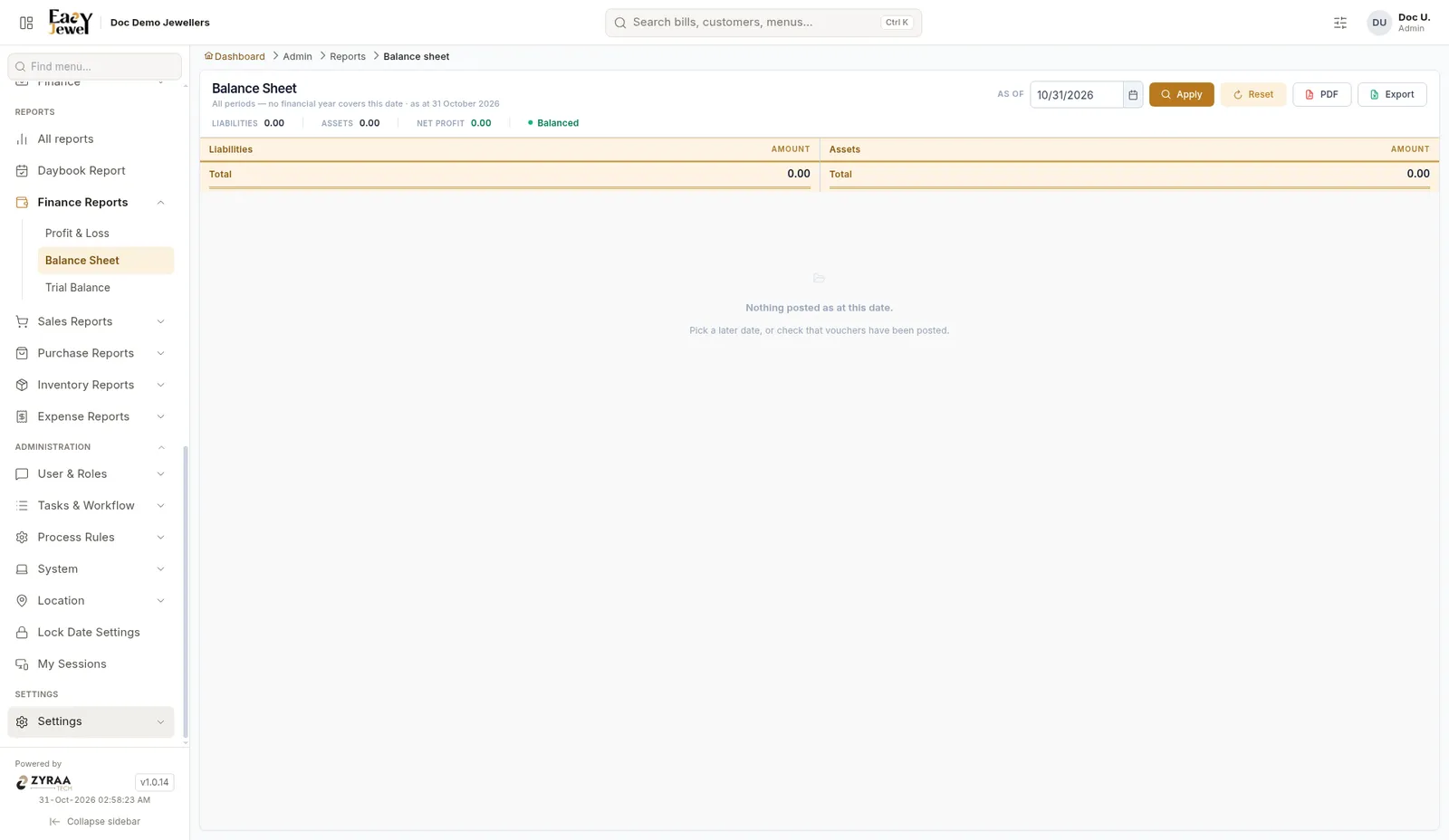
Task: Click the Expense Reports receipt icon
Action: pos(22,416)
